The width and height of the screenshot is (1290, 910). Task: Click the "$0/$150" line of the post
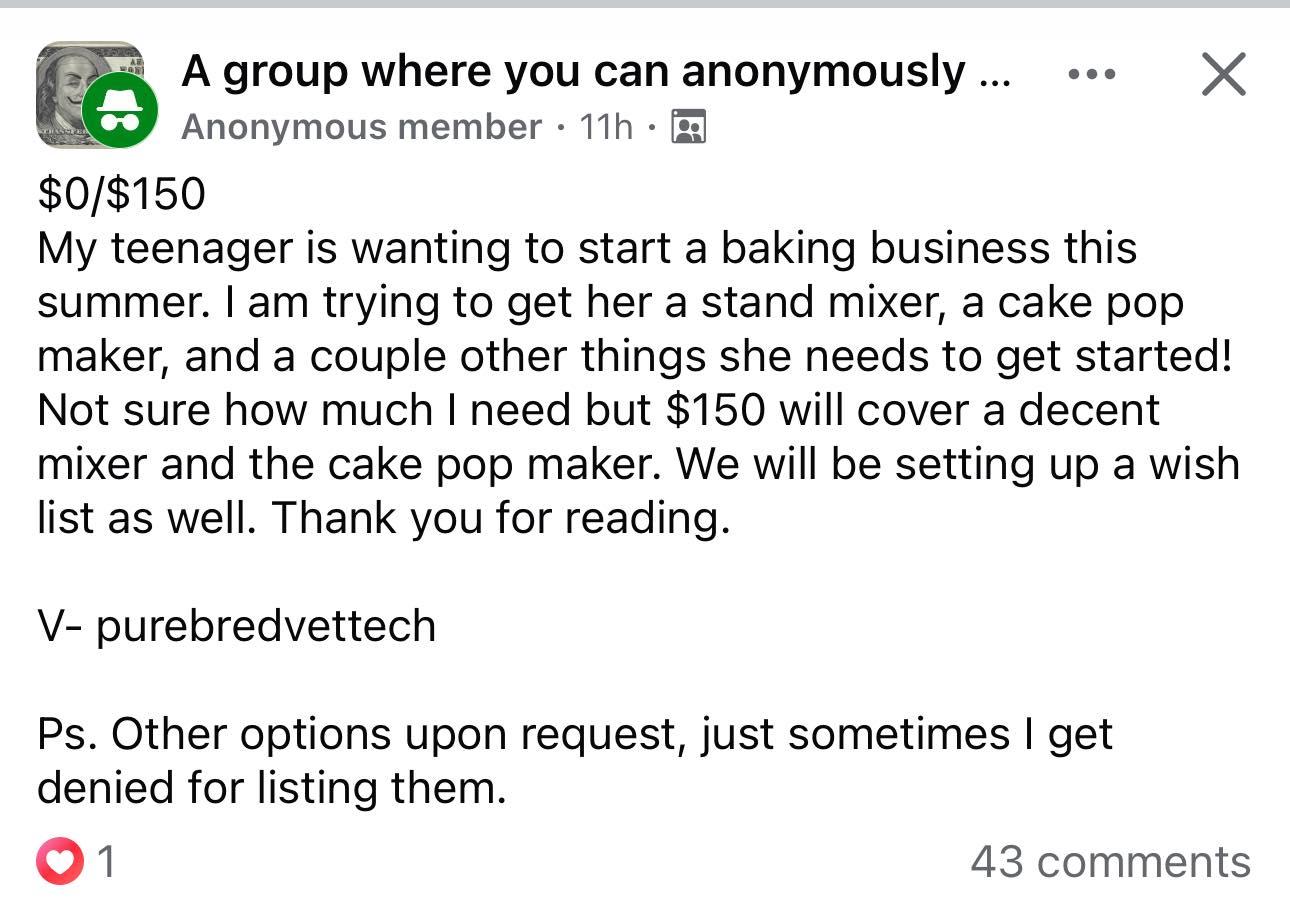(x=121, y=193)
